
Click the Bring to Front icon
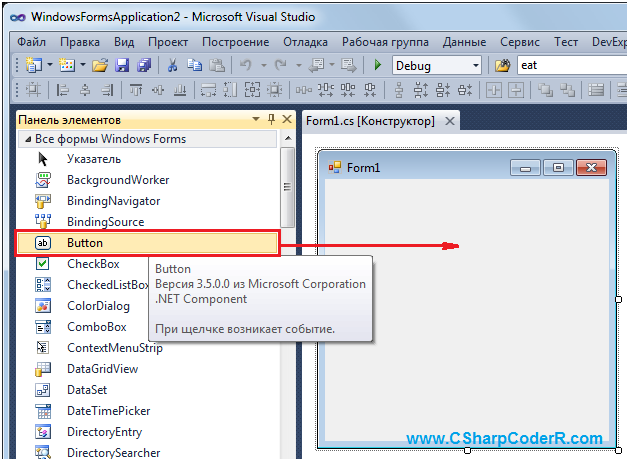click(545, 90)
